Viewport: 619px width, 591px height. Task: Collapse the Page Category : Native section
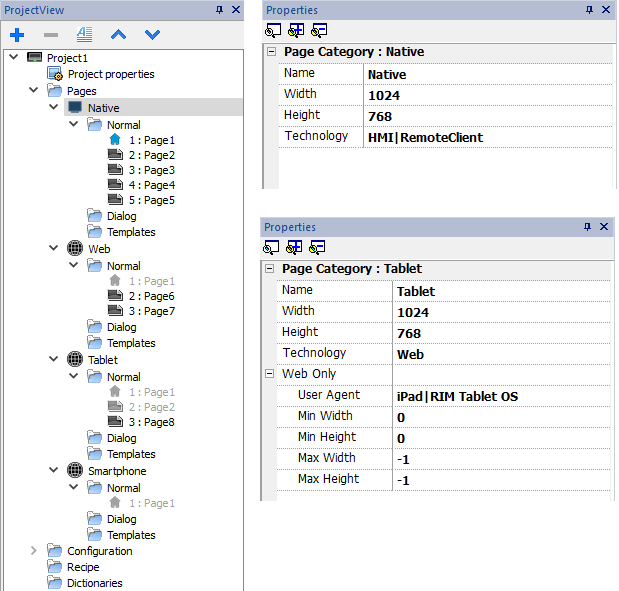271,52
